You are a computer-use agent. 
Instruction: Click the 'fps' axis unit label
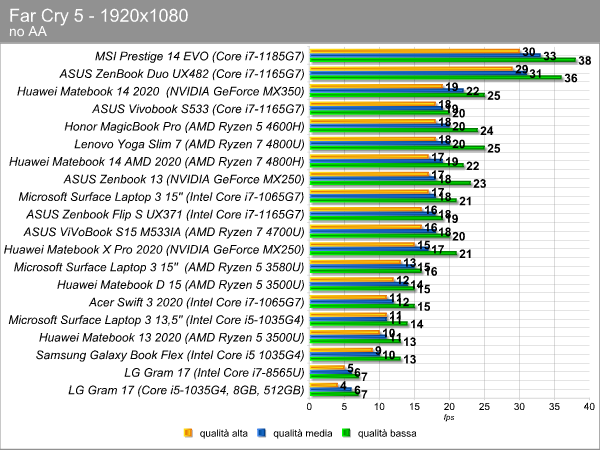tap(449, 417)
